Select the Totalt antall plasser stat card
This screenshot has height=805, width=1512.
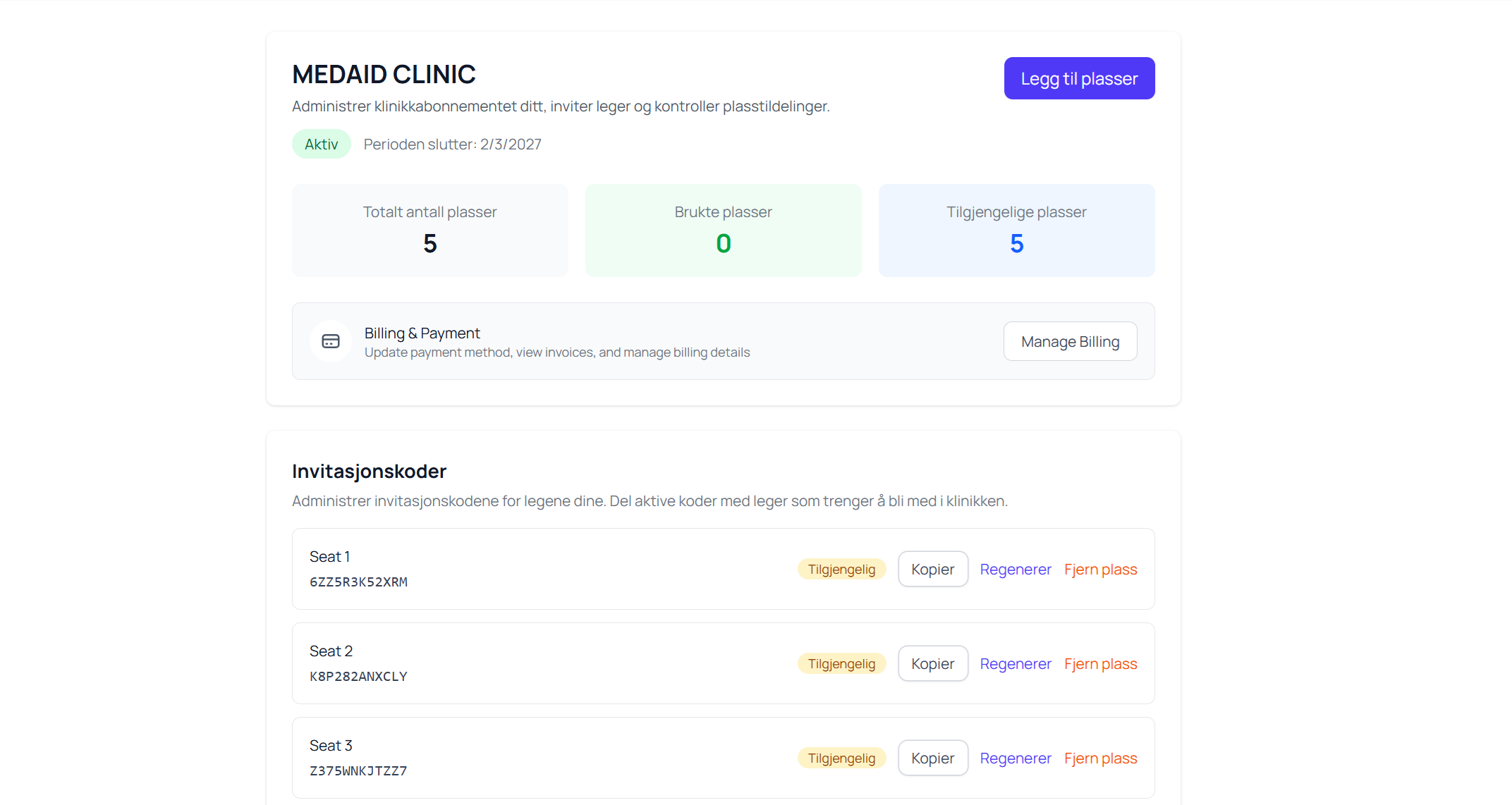click(x=429, y=230)
